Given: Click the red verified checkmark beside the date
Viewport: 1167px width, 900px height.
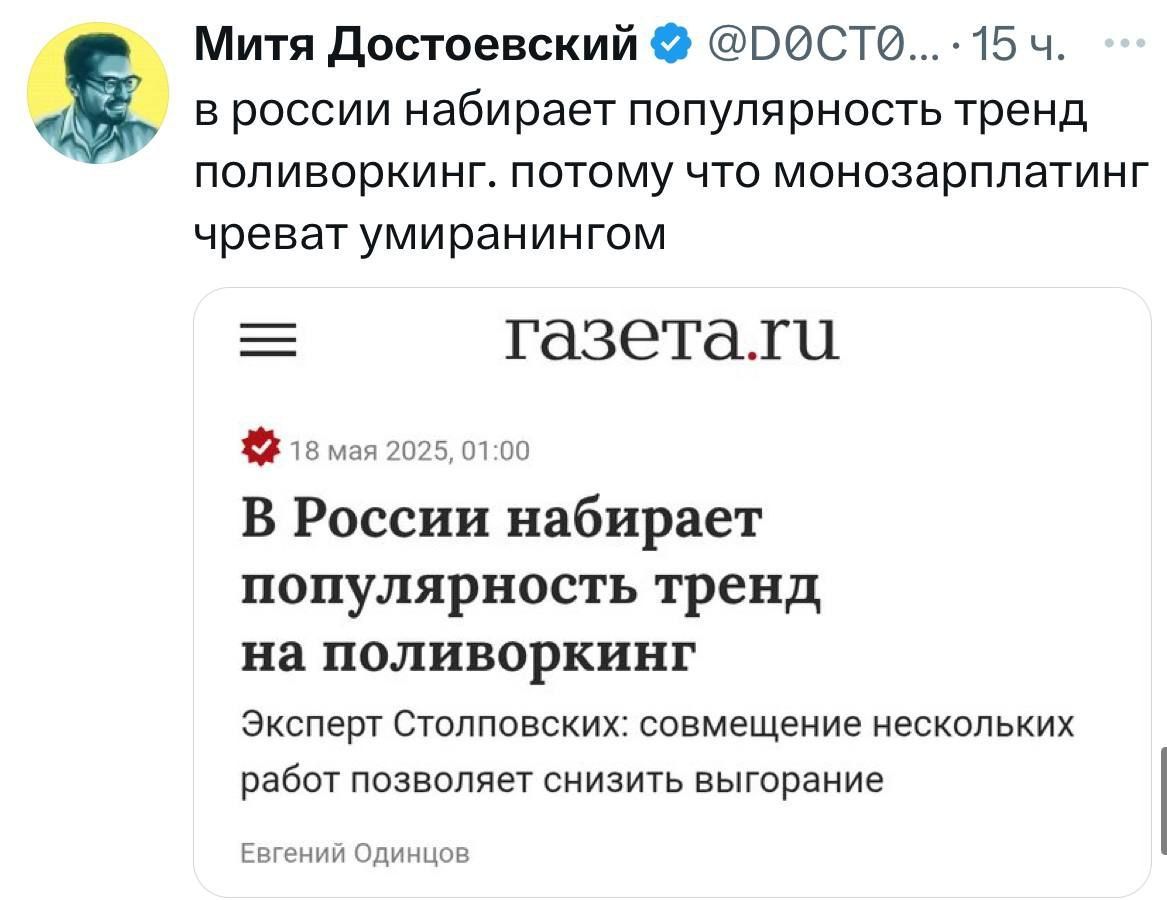Looking at the screenshot, I should (261, 446).
